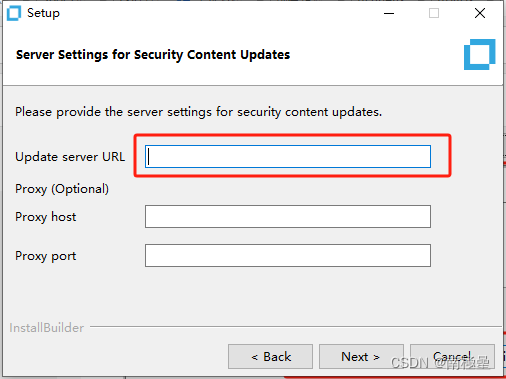The width and height of the screenshot is (506, 379).
Task: Focus the Update server URL field
Action: pyautogui.click(x=288, y=156)
